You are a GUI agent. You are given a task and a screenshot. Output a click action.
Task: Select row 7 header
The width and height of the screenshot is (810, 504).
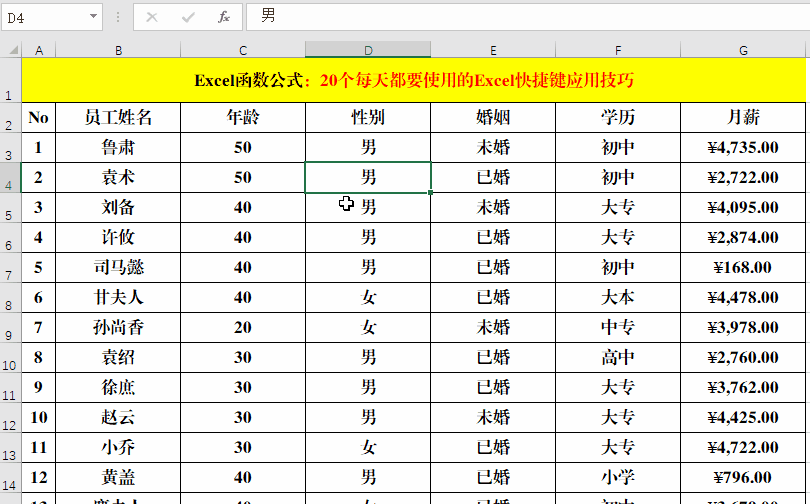[10, 267]
